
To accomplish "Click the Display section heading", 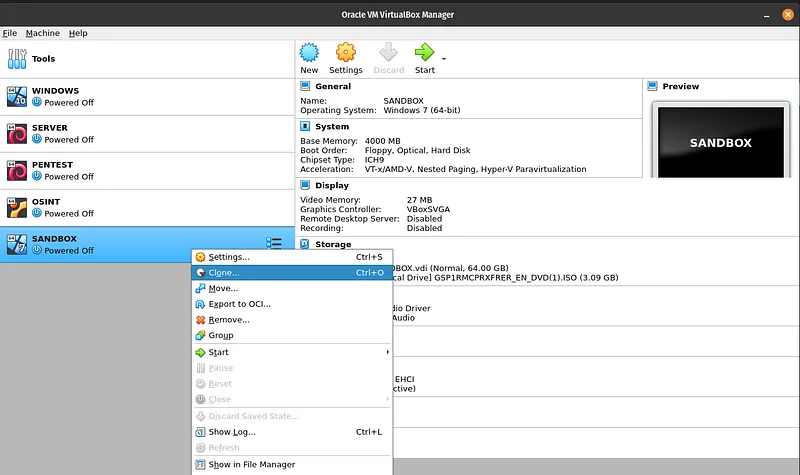I will 332,185.
